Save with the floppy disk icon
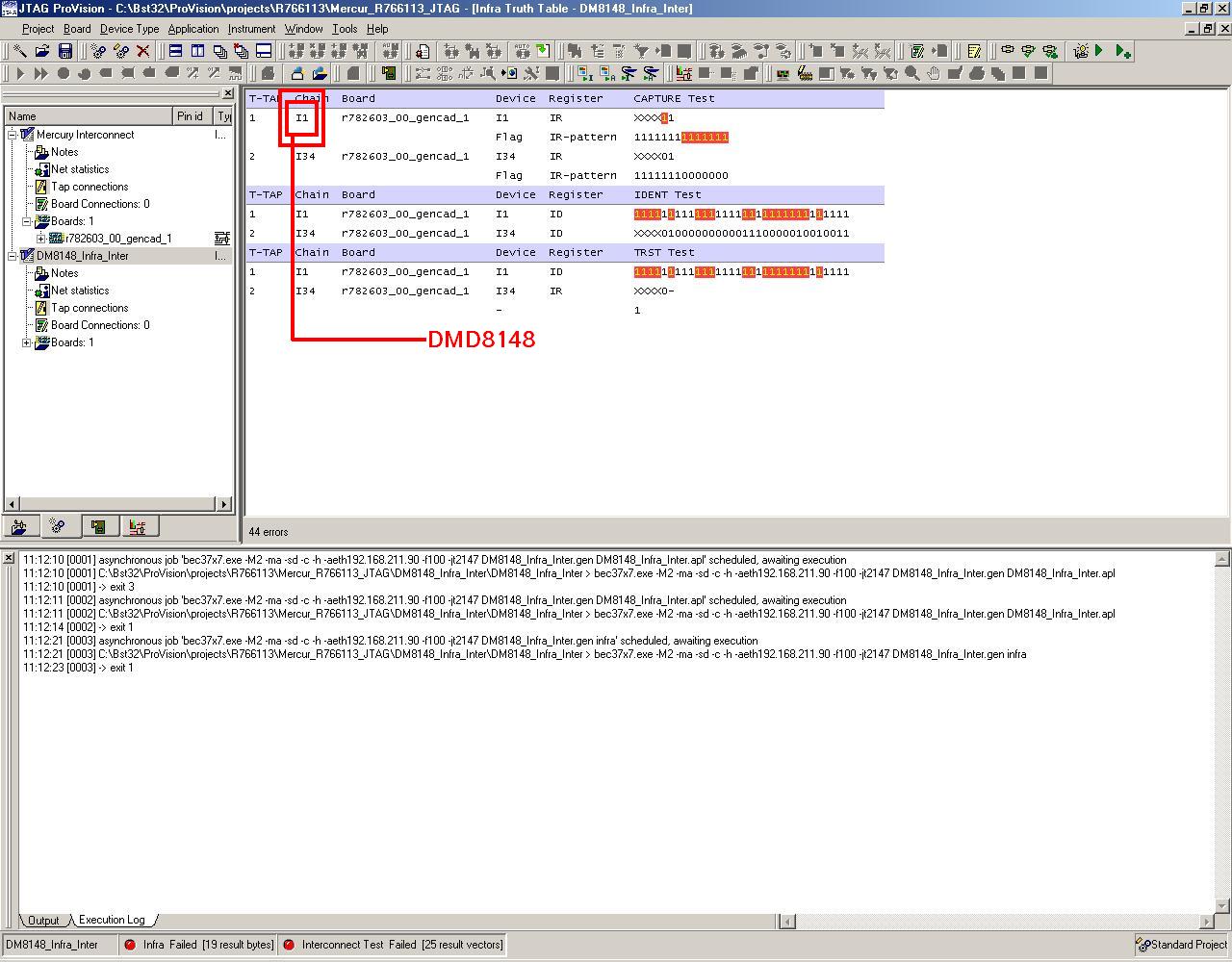Viewport: 1232px width, 962px height. 65,51
